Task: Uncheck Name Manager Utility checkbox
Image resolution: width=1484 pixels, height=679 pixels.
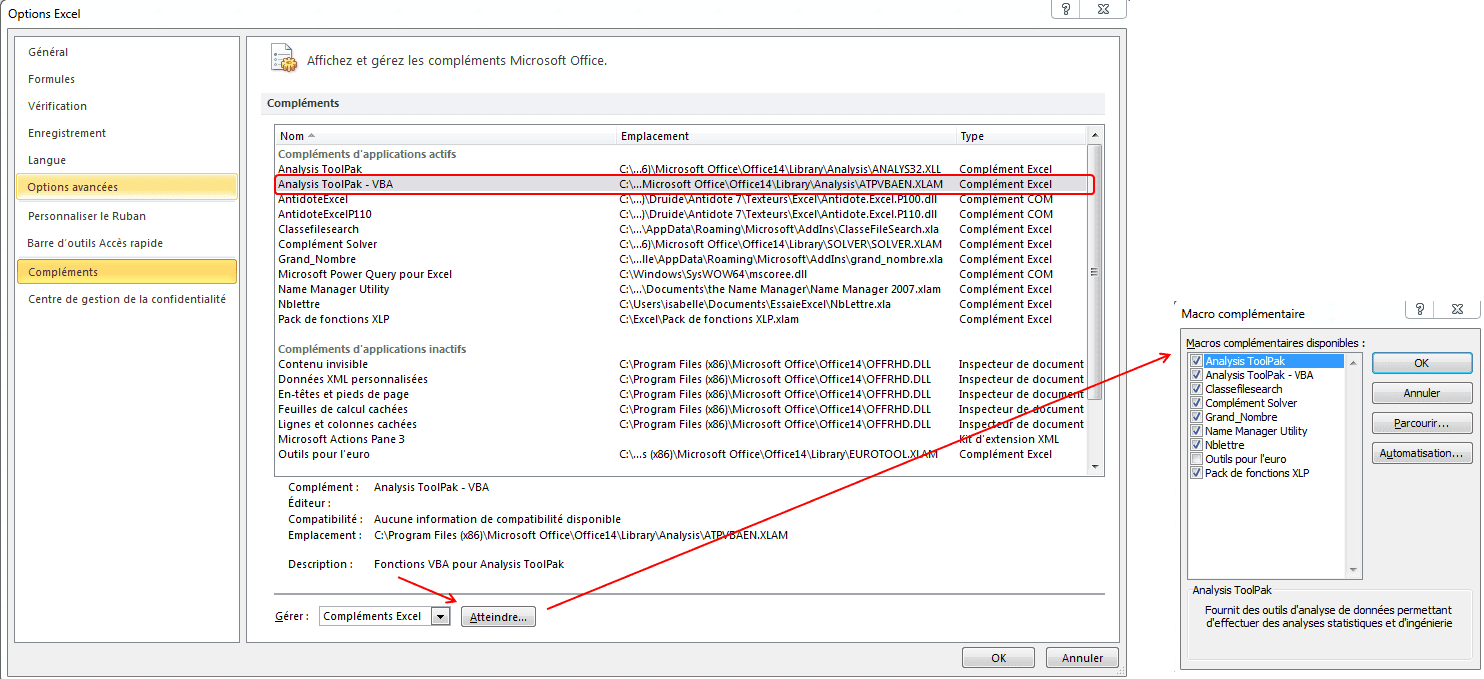Action: [x=1196, y=431]
